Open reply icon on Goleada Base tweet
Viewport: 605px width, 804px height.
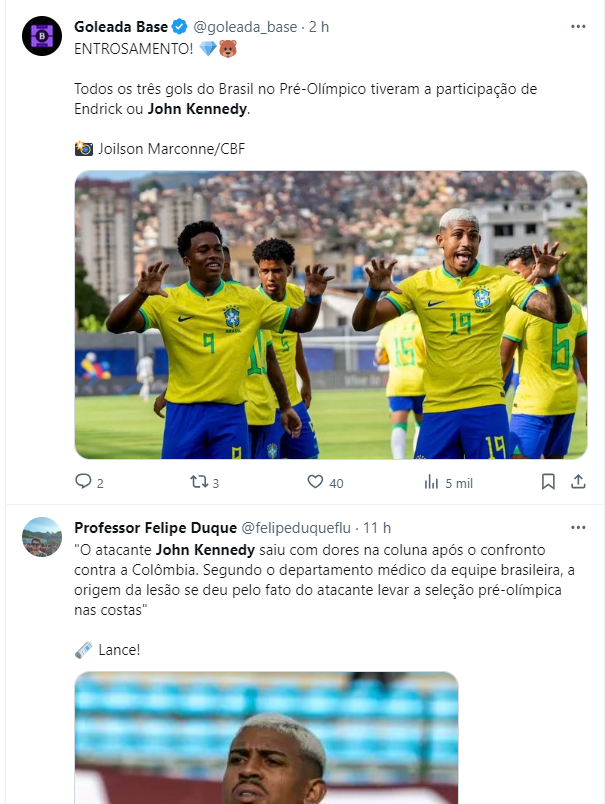(x=83, y=481)
